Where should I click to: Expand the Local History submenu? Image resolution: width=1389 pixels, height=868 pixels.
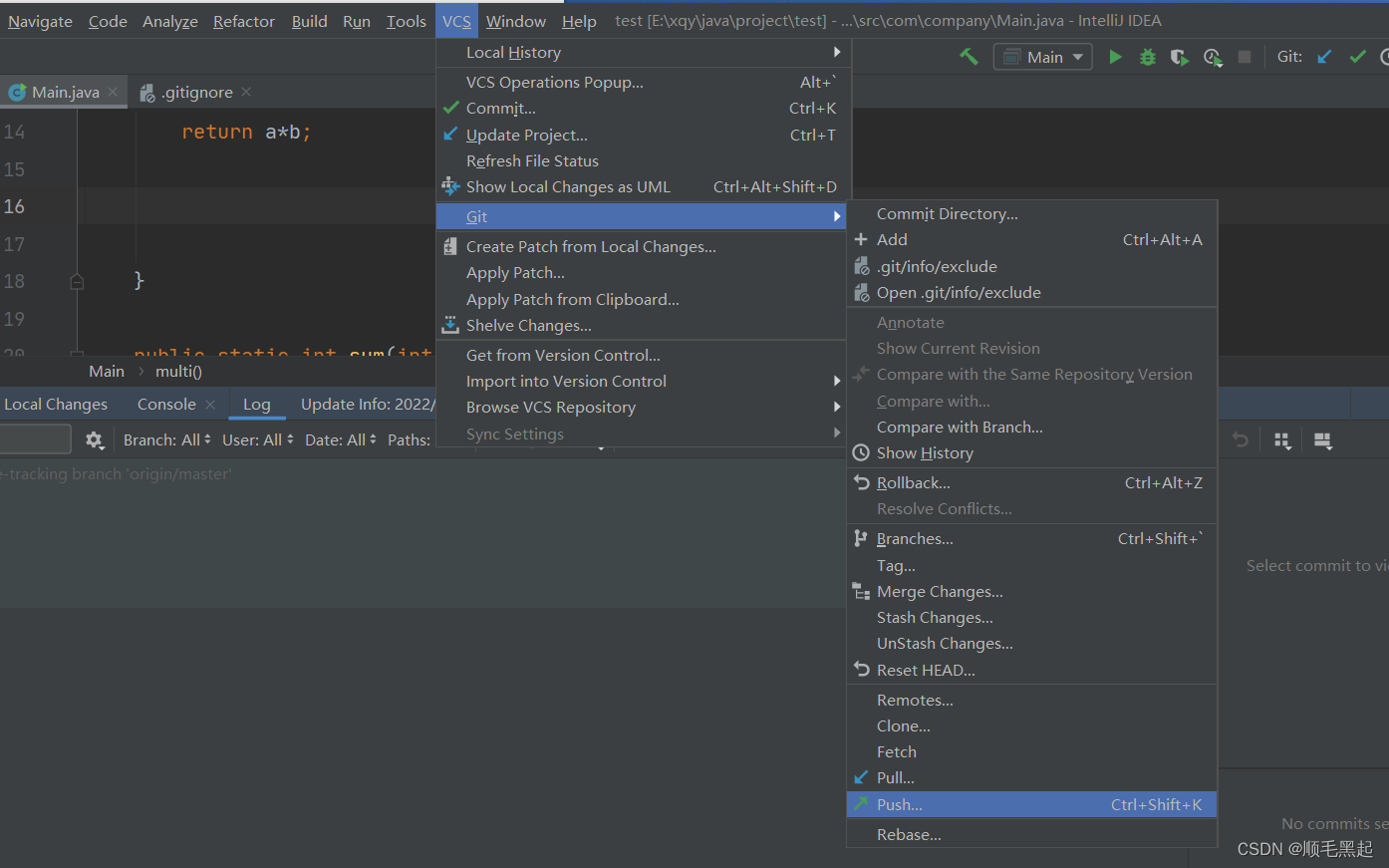[644, 52]
